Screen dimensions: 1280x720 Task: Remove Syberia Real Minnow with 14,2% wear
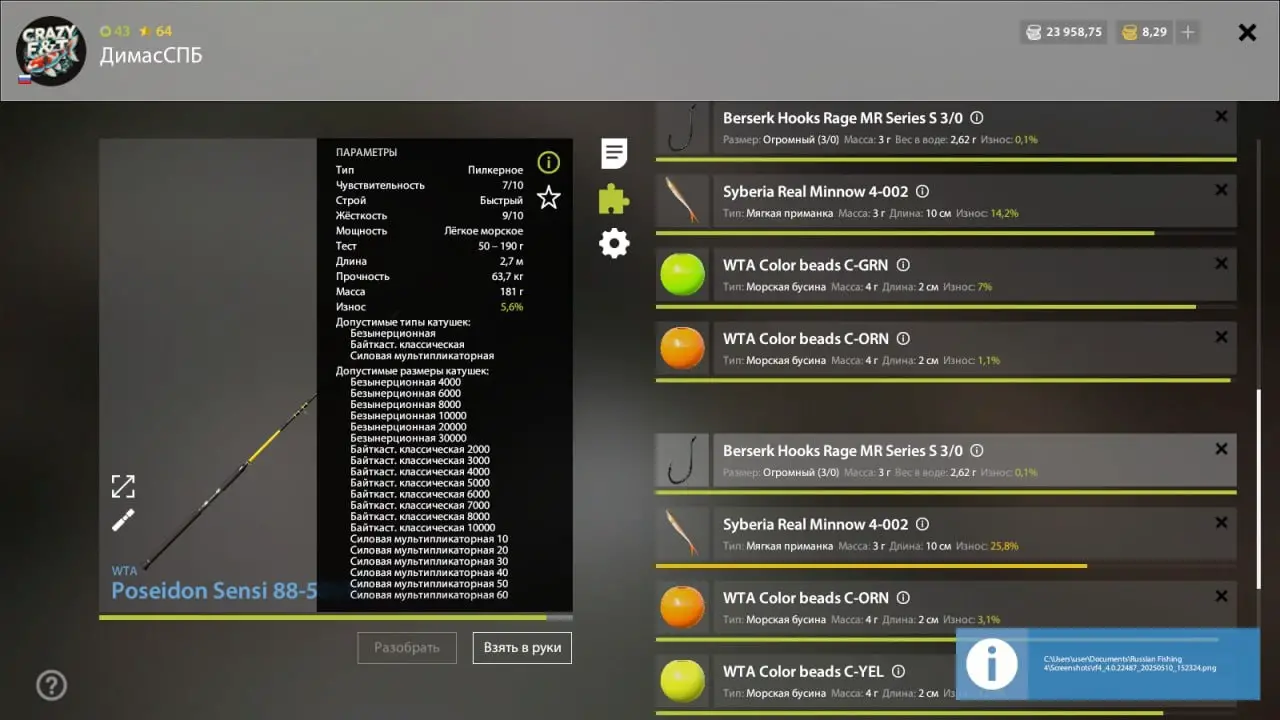click(1221, 190)
